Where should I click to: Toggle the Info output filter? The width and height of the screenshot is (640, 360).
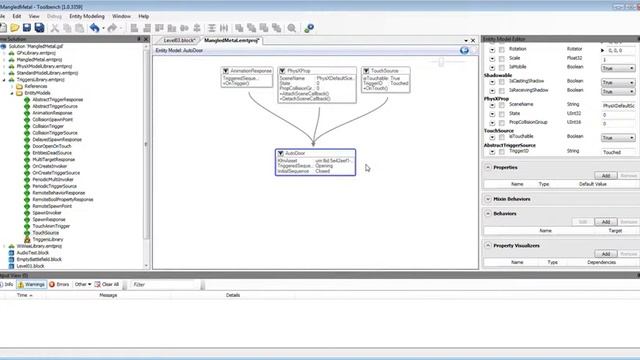coord(7,284)
